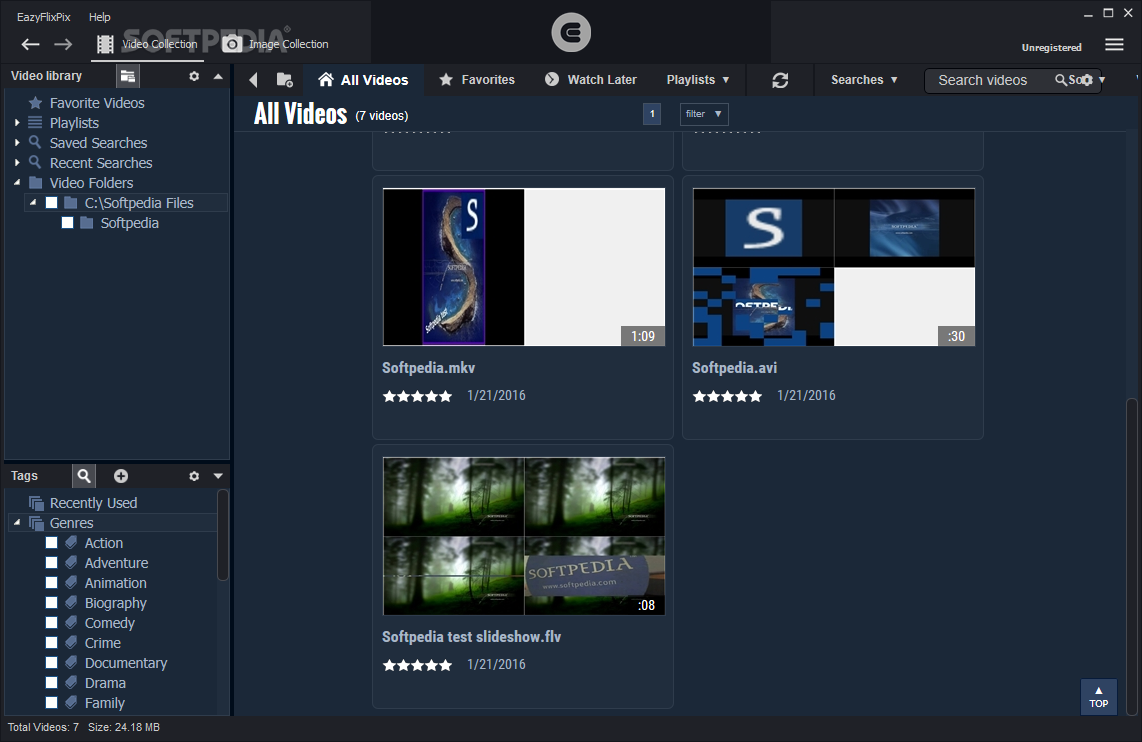1142x742 pixels.
Task: Open Favorite Videos in library
Action: click(97, 103)
